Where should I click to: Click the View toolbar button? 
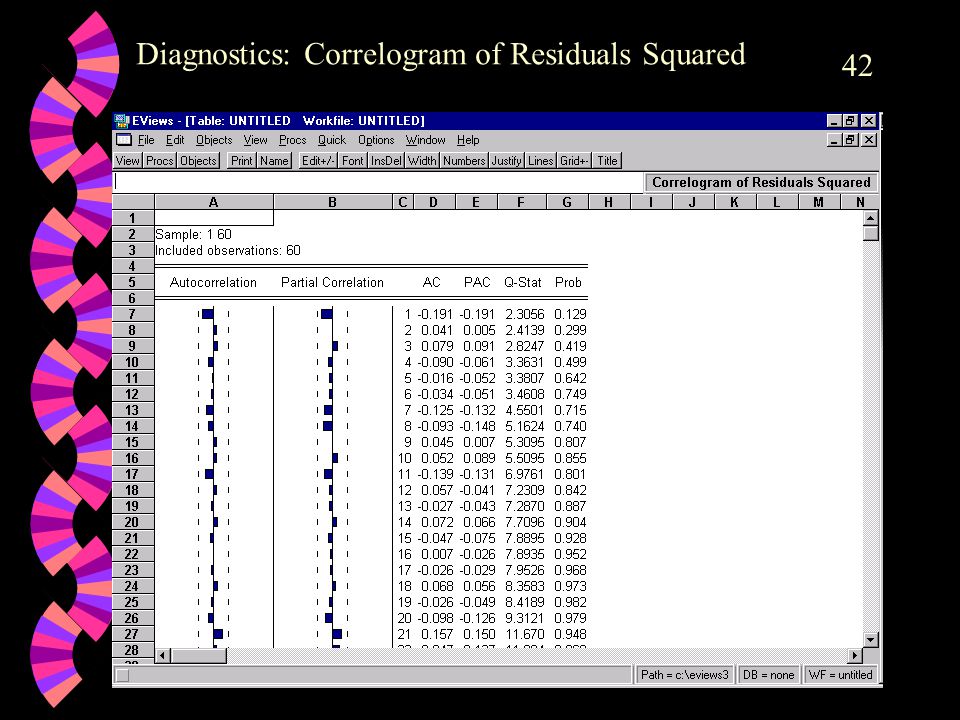point(127,160)
